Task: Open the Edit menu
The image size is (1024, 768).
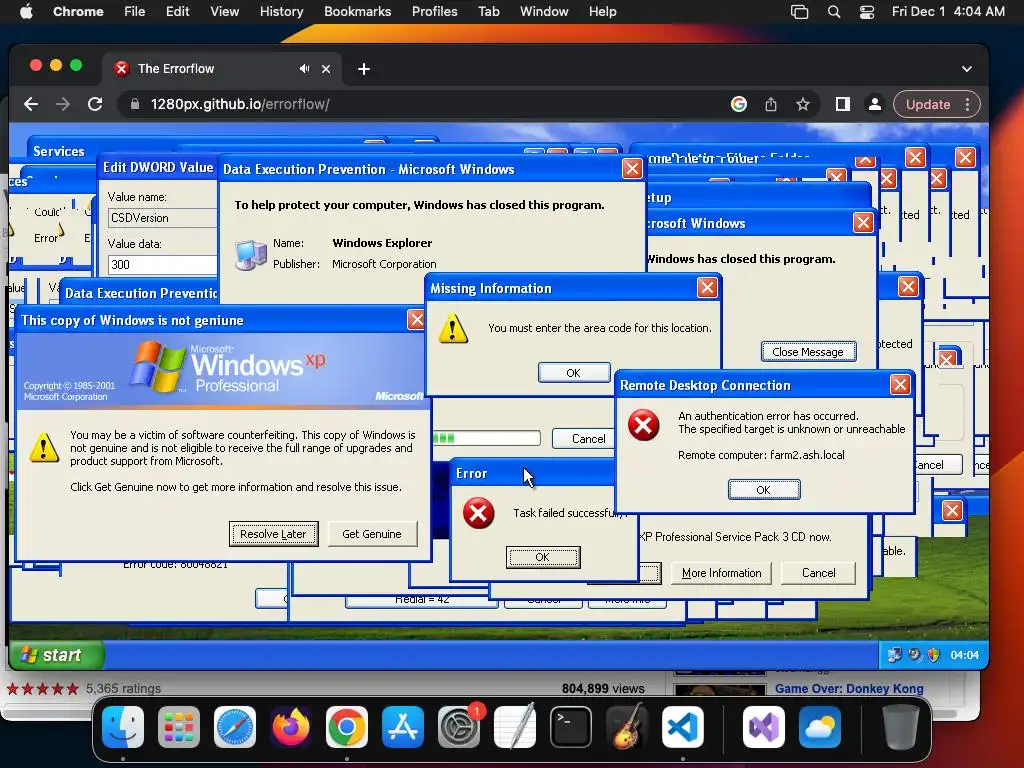Action: tap(177, 12)
